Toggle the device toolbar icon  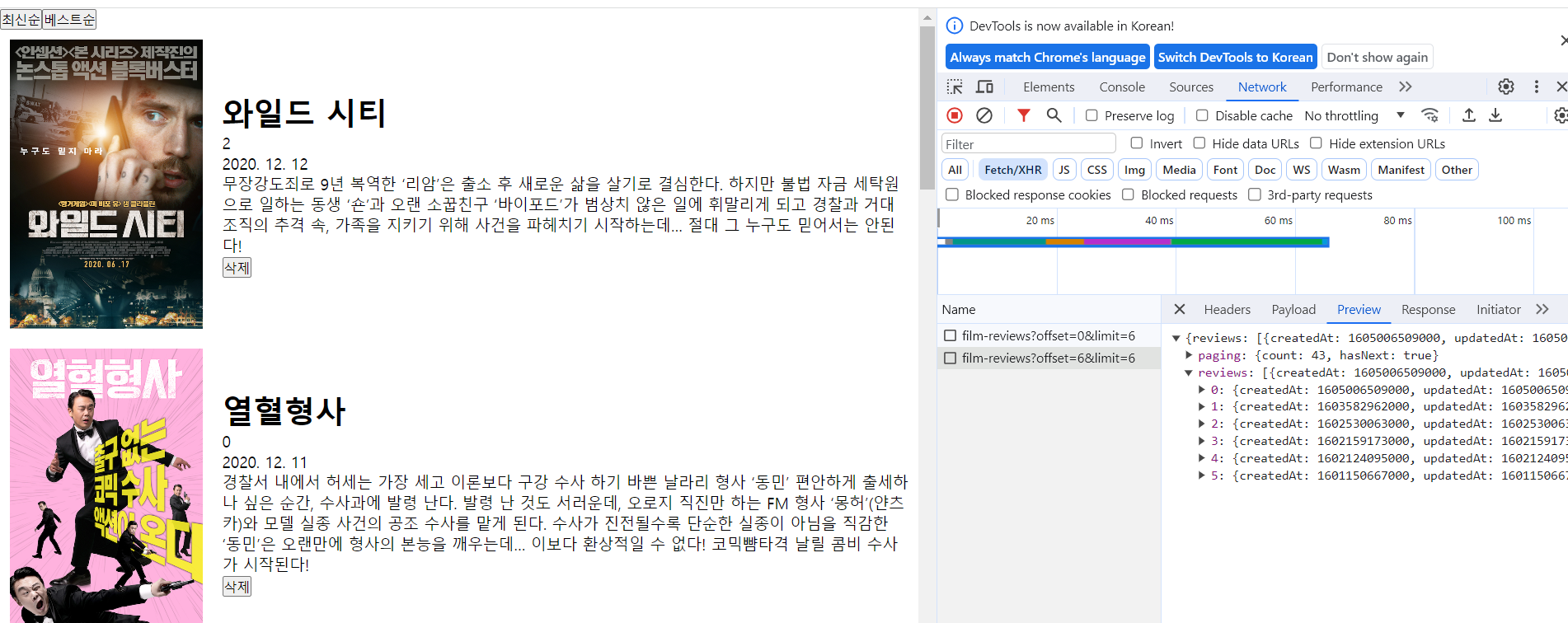pyautogui.click(x=984, y=87)
